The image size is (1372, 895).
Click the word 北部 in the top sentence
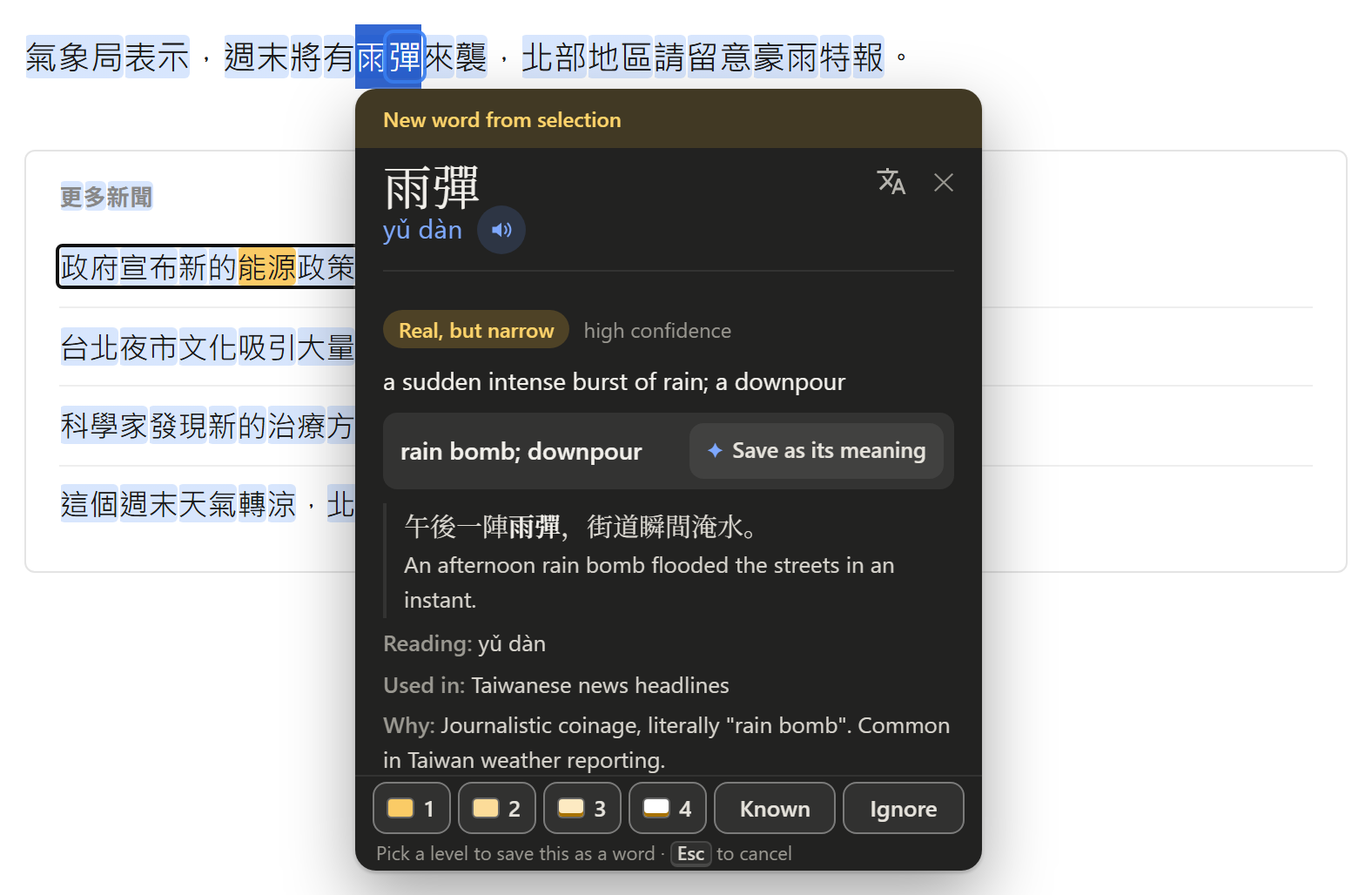[555, 57]
